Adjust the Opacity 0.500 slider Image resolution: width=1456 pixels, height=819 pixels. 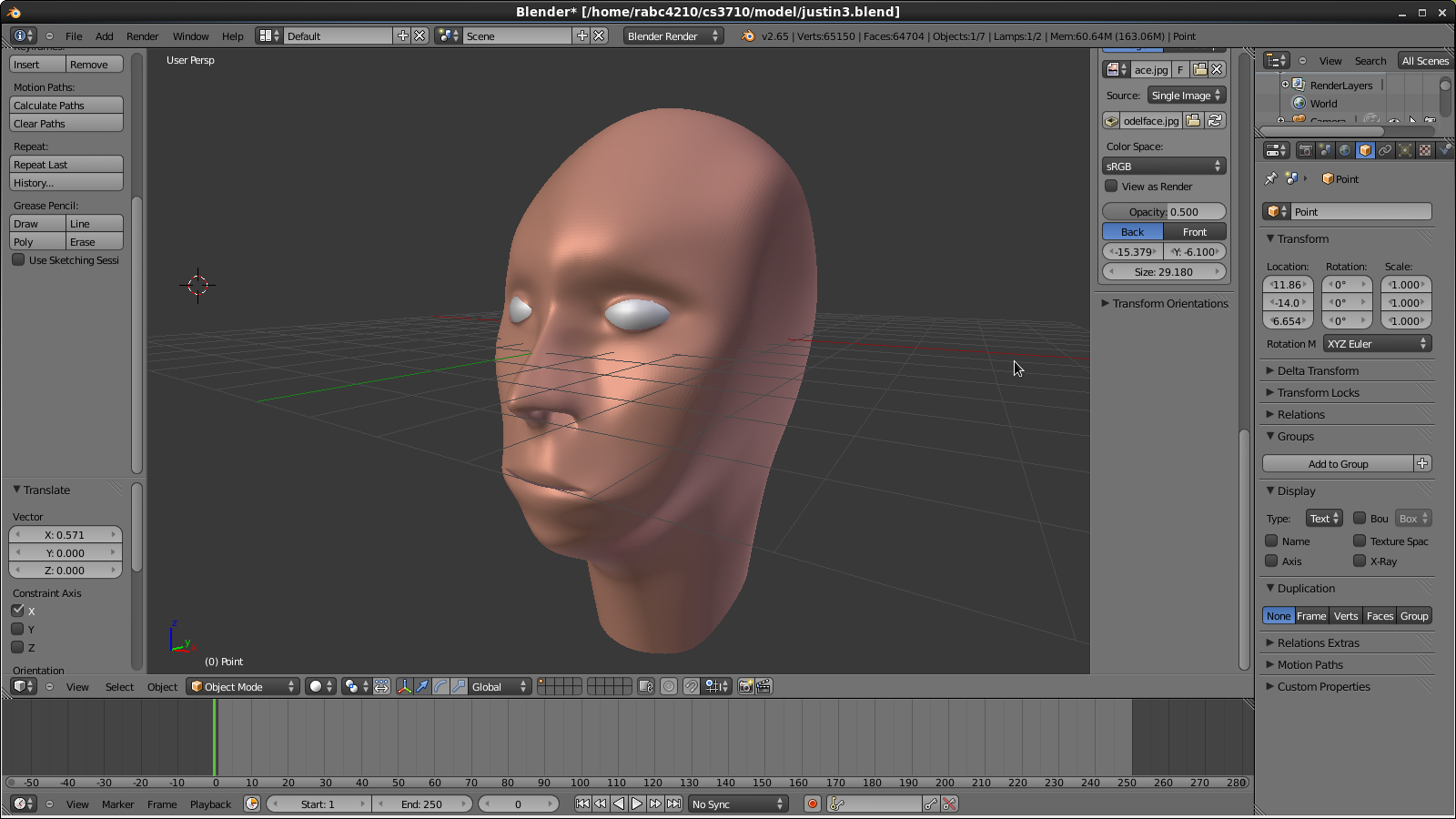[1164, 212]
